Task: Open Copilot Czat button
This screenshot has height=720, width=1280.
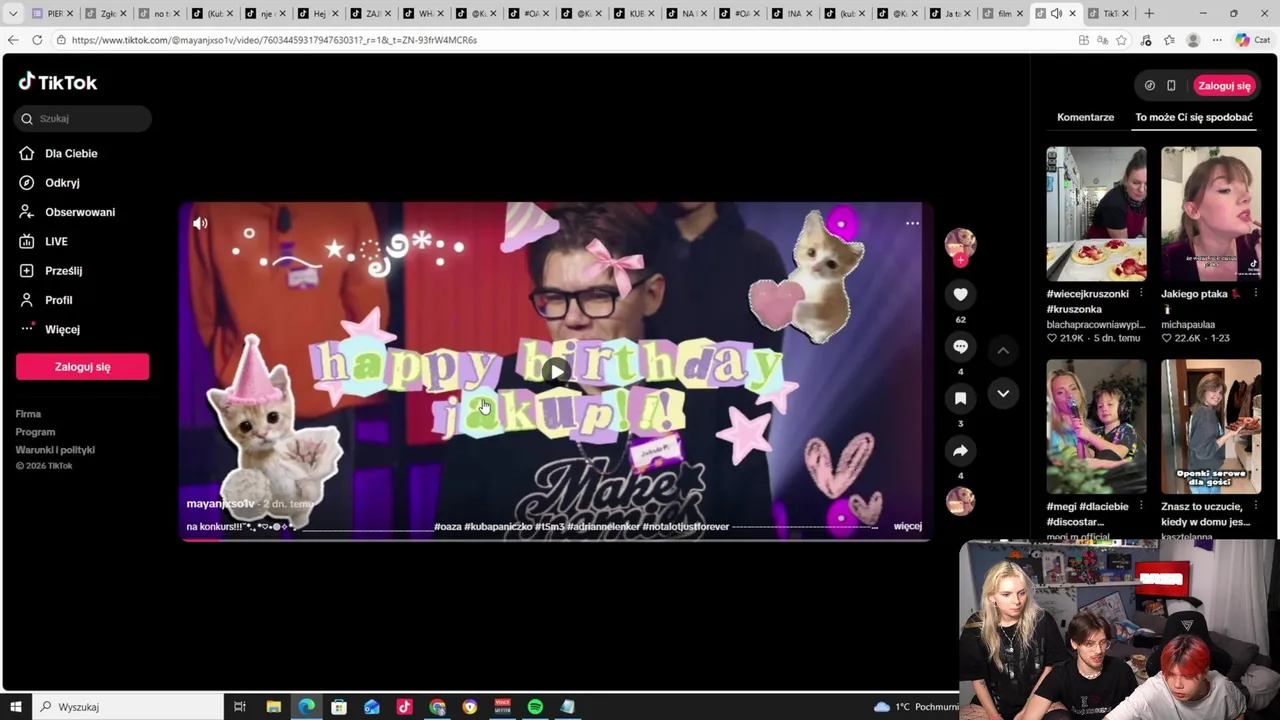Action: [1253, 40]
